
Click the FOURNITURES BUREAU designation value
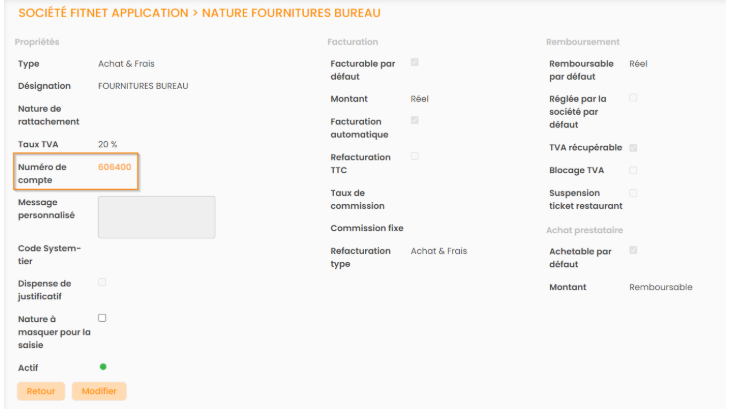click(143, 86)
